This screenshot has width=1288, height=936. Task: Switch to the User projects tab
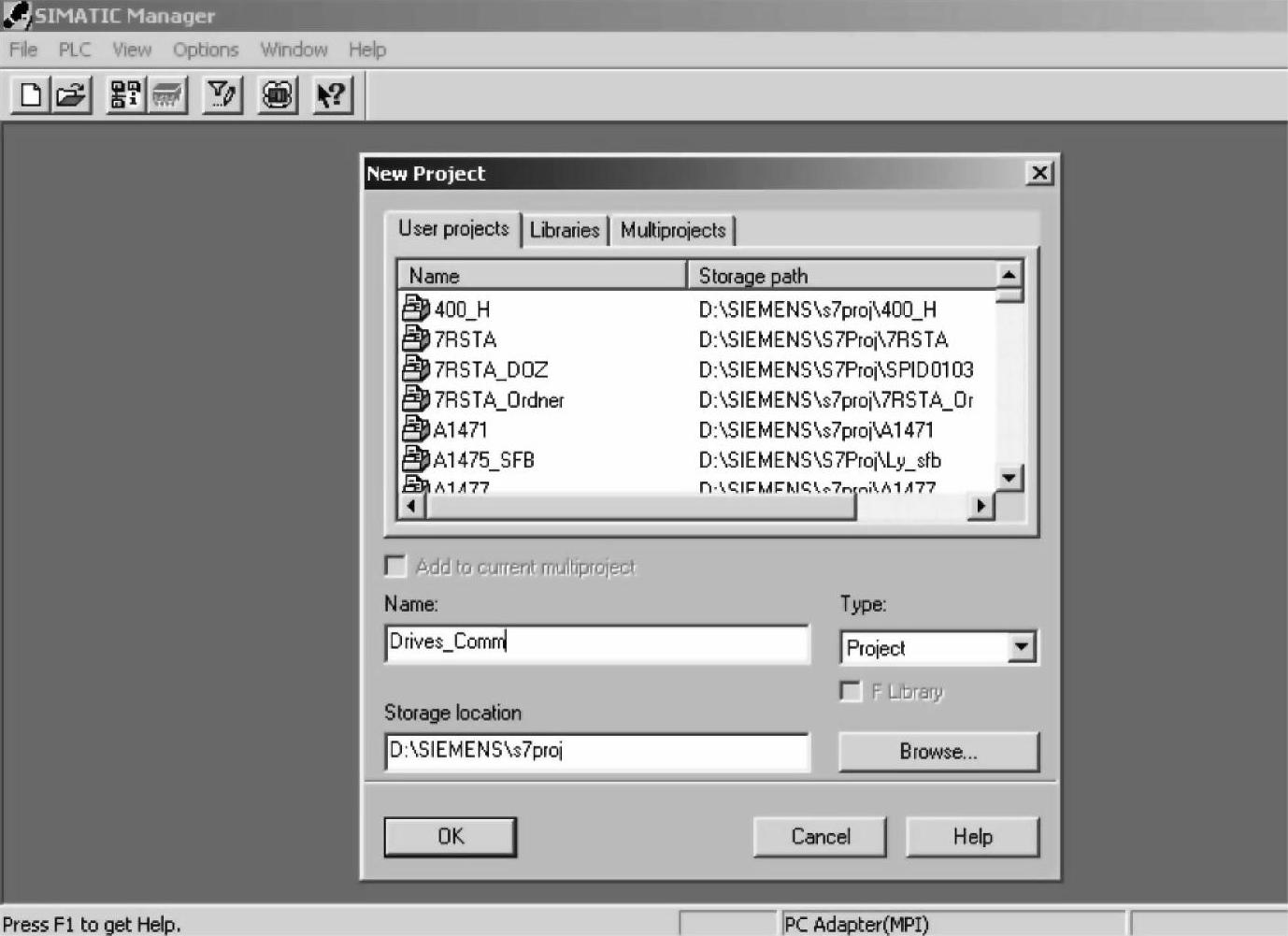(x=453, y=229)
